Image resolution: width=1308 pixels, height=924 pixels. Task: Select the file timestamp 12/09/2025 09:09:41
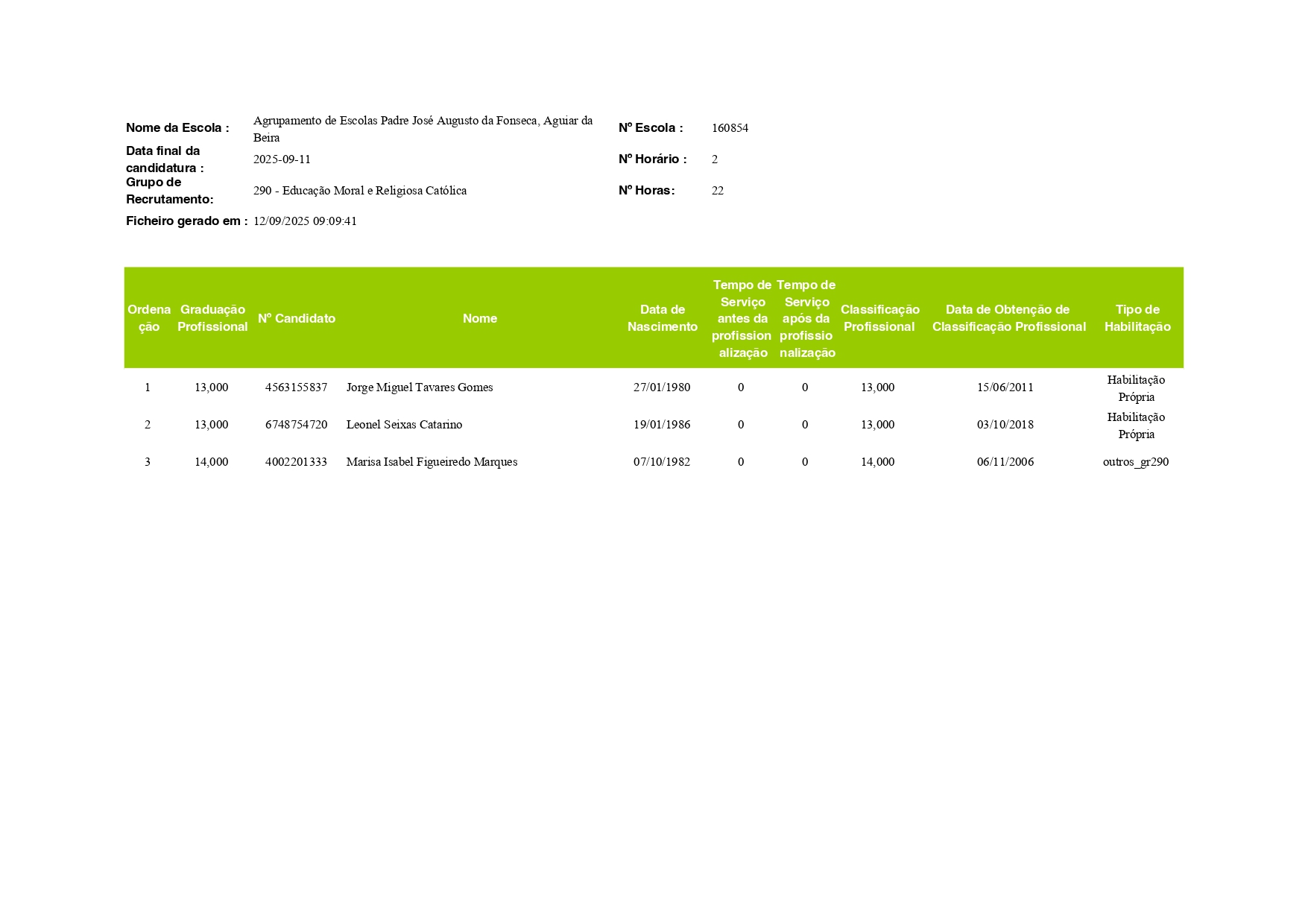click(x=305, y=221)
